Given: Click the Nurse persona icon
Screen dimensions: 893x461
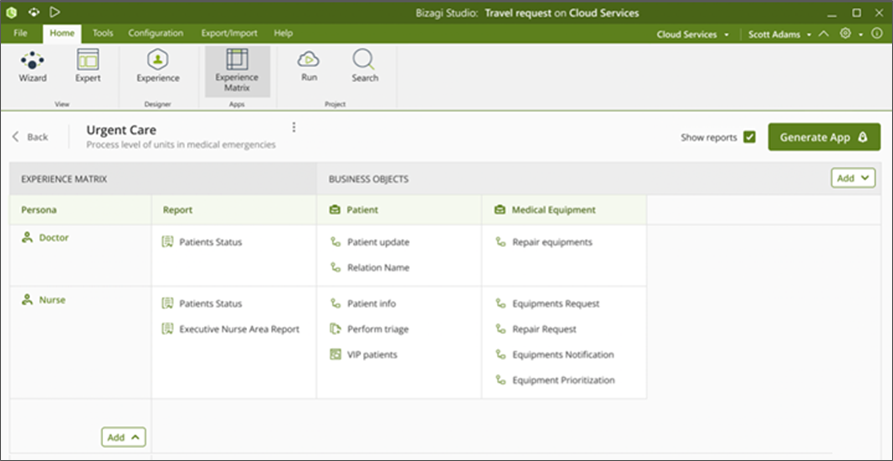Looking at the screenshot, I should pos(27,300).
